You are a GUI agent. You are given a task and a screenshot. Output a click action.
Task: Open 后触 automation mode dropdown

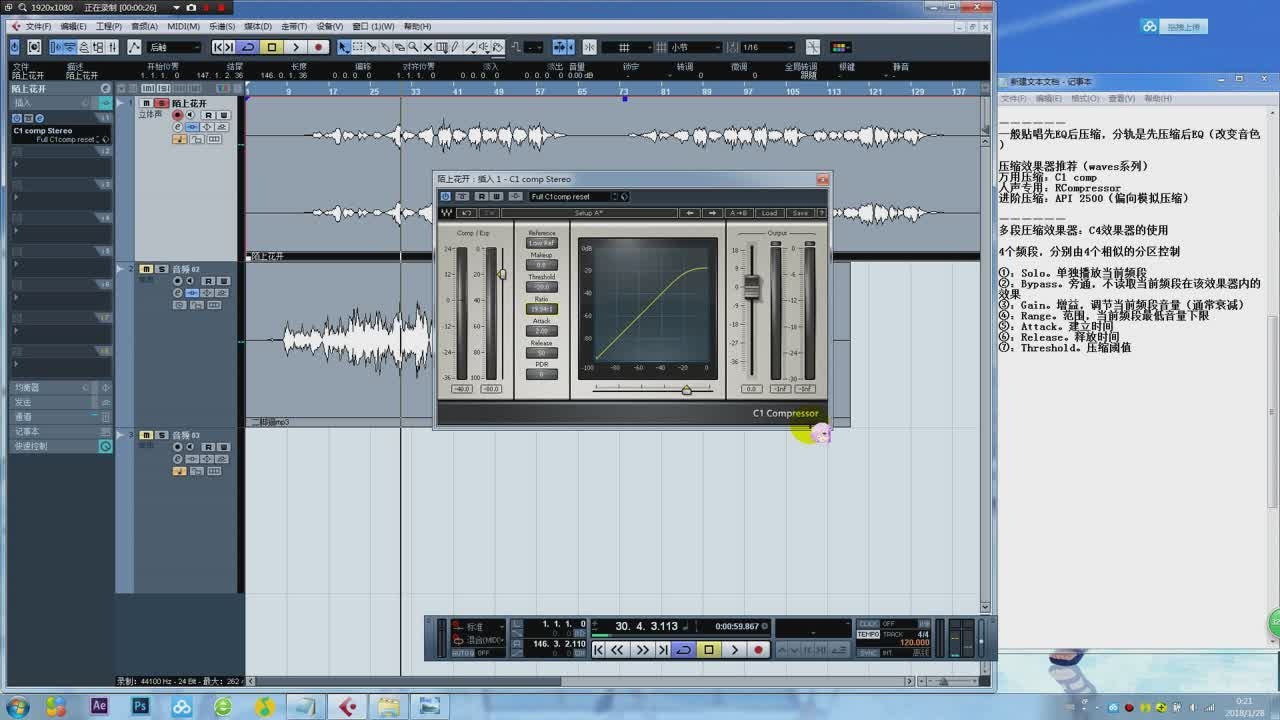point(173,47)
